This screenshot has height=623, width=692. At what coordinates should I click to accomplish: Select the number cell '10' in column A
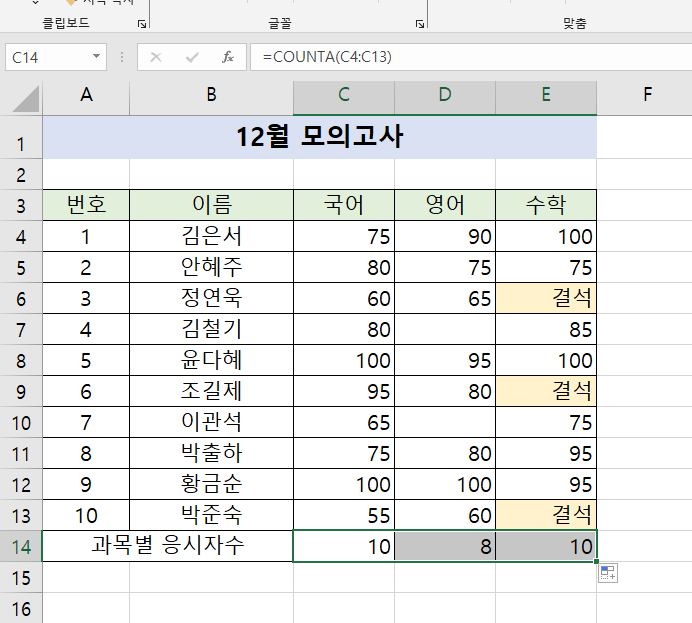[x=86, y=515]
